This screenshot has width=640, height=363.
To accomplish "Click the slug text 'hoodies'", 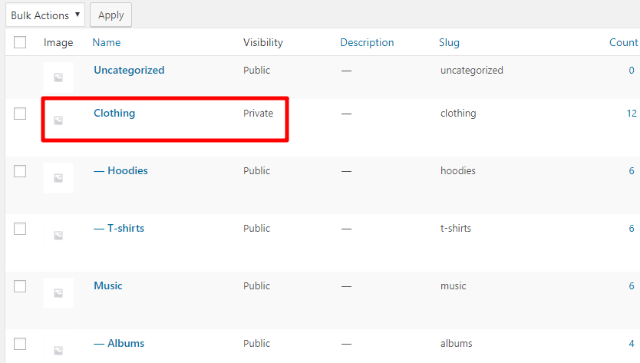I will click(458, 171).
